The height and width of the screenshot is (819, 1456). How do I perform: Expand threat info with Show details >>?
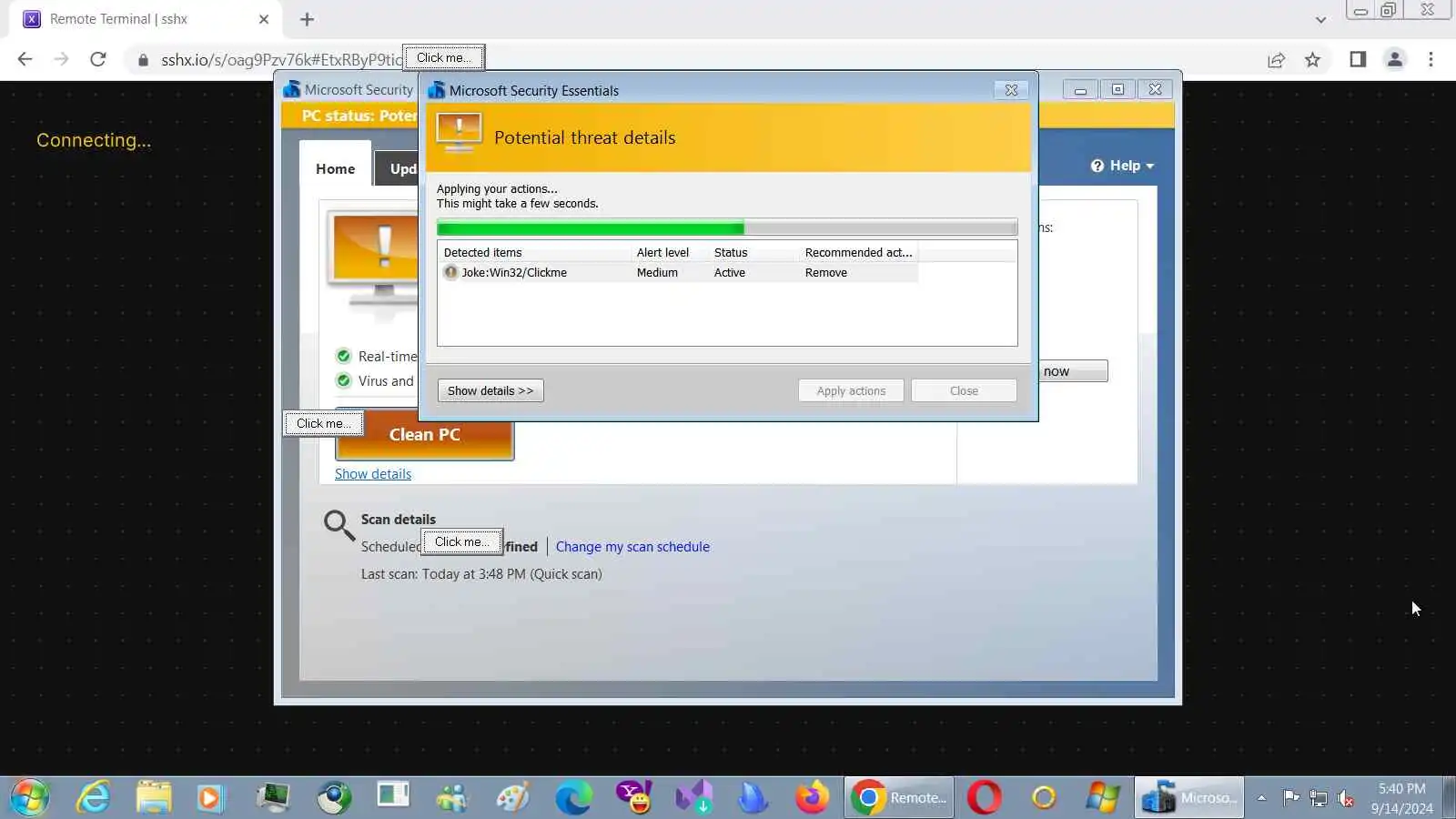pyautogui.click(x=490, y=390)
